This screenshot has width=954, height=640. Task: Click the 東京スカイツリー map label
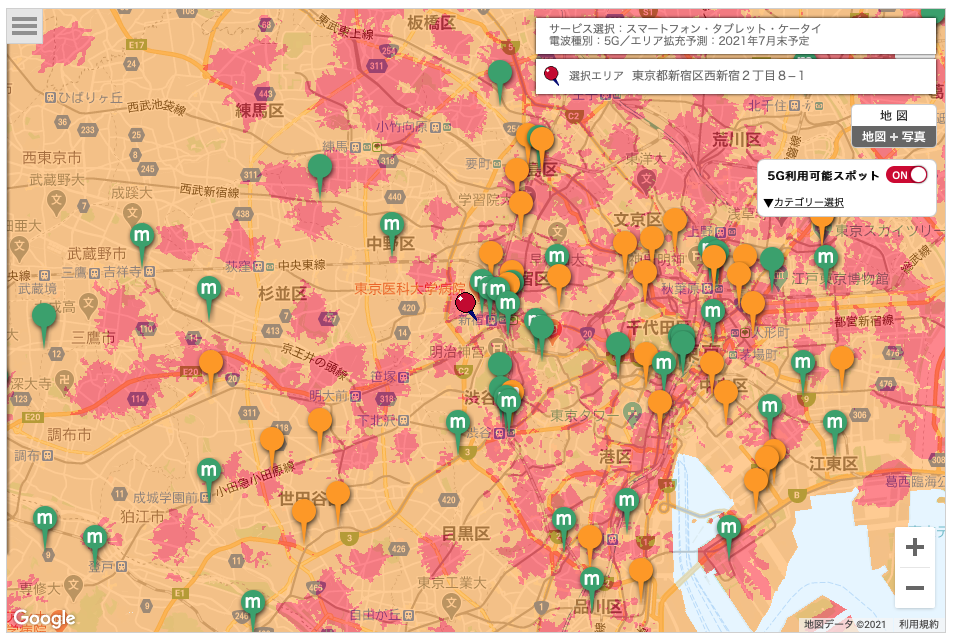coord(890,230)
